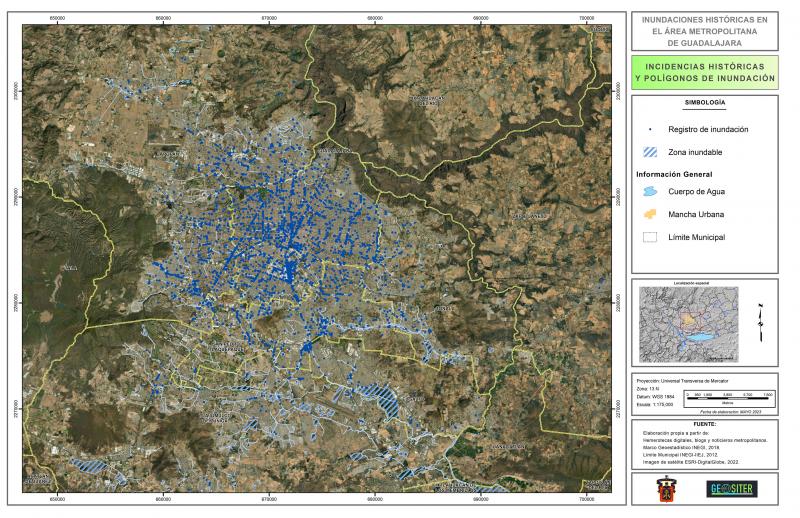
Task: Click the north arrow compass symbol
Action: coord(761,323)
